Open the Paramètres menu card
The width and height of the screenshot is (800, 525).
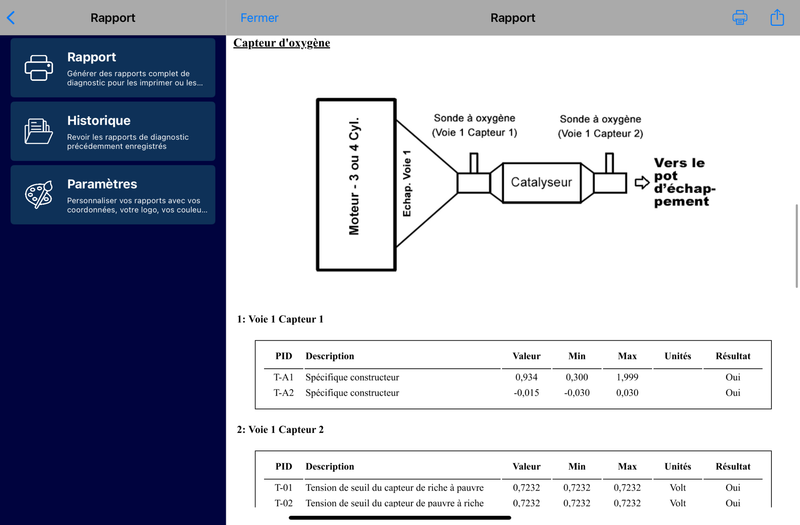[113, 194]
